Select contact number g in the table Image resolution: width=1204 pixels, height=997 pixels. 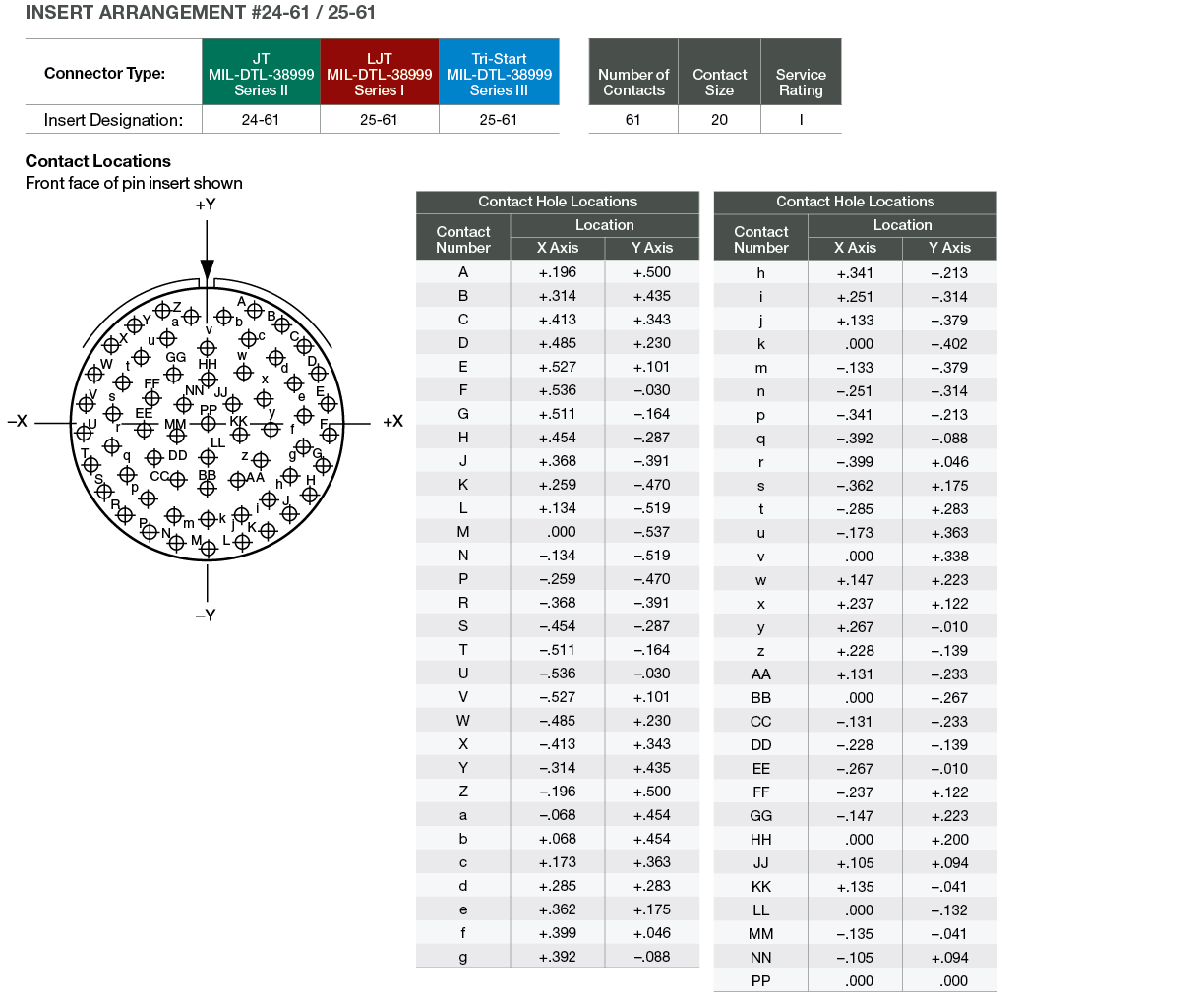click(x=463, y=957)
